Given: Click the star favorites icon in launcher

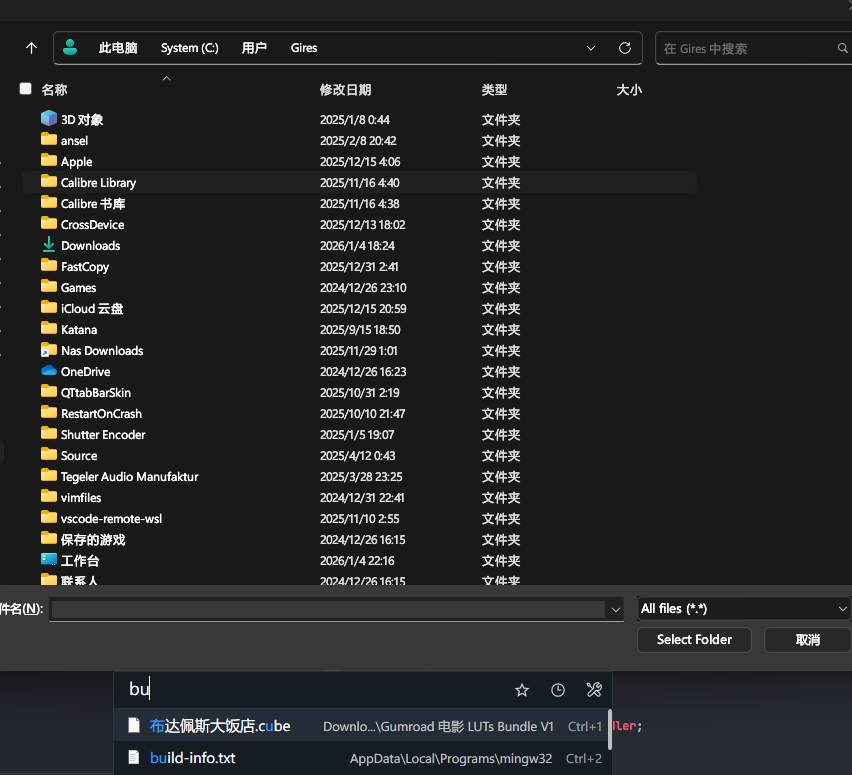Looking at the screenshot, I should click(521, 690).
